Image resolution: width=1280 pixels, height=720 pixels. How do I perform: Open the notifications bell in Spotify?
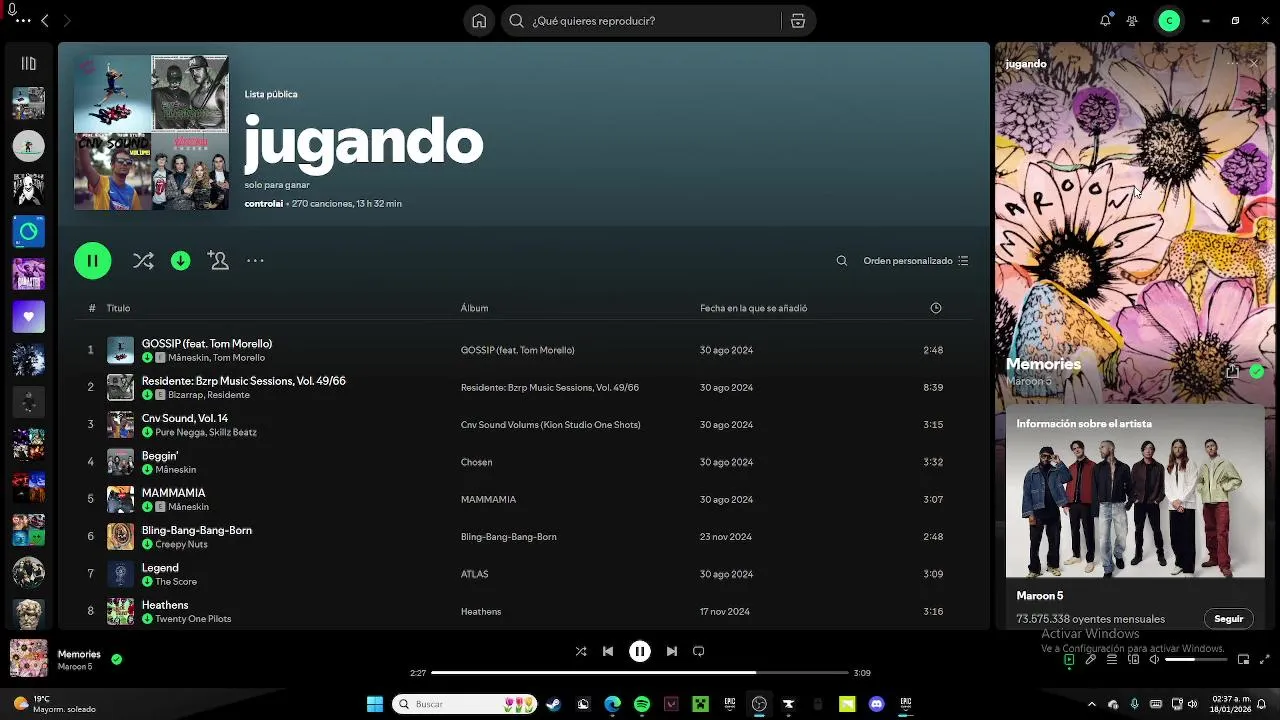pos(1105,21)
